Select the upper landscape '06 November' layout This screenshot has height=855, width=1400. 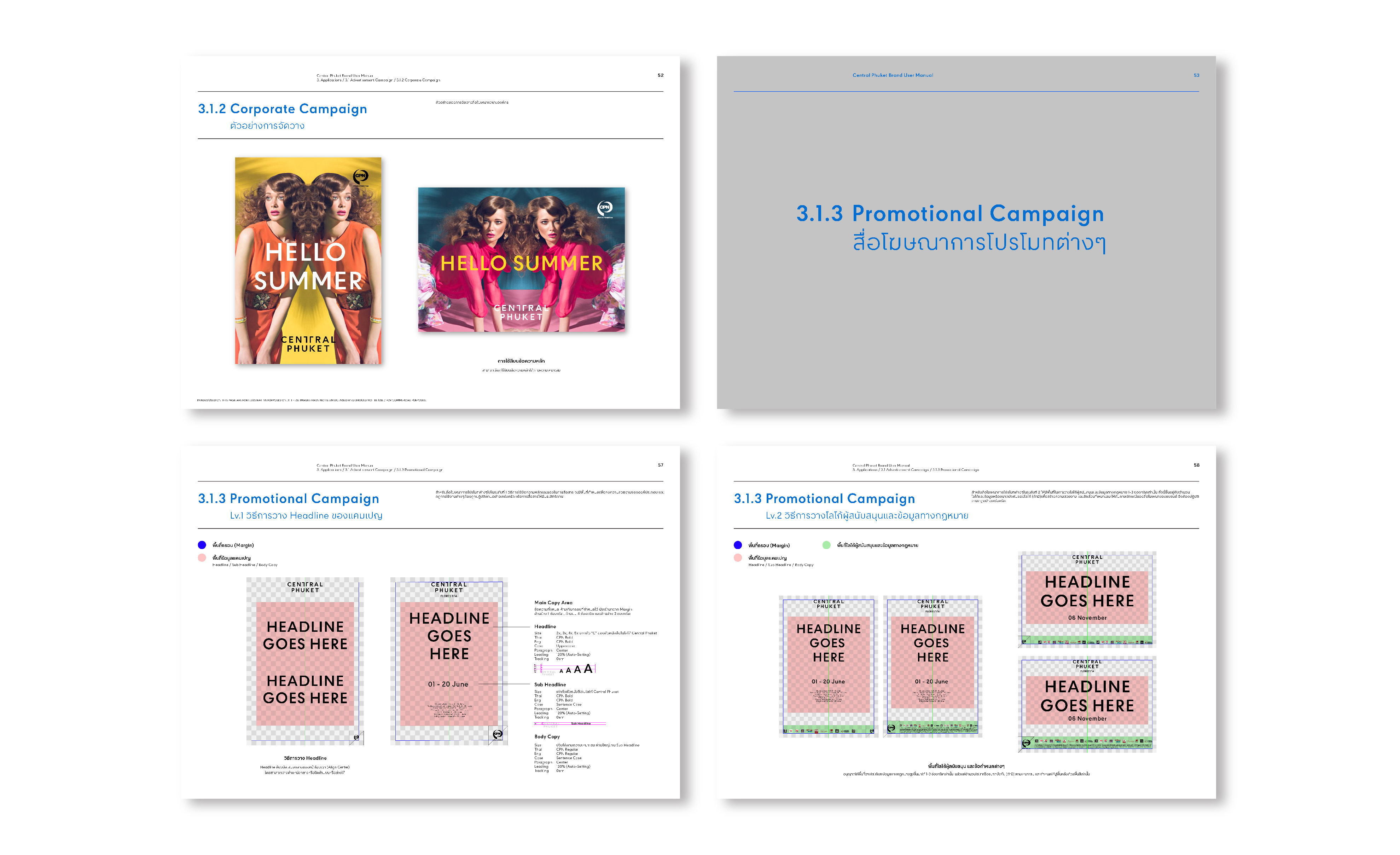pos(1087,600)
